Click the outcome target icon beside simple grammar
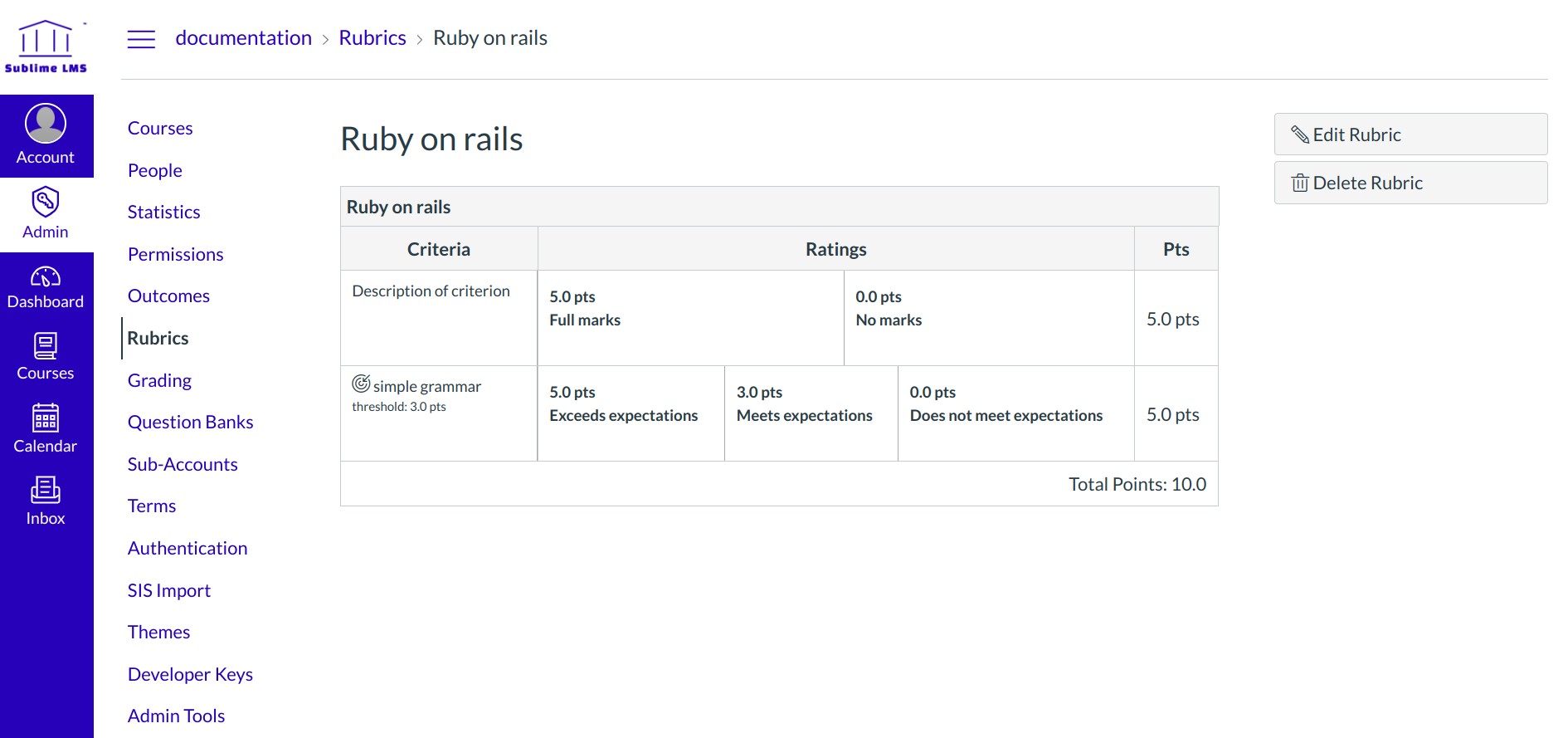The width and height of the screenshot is (1568, 738). (361, 384)
